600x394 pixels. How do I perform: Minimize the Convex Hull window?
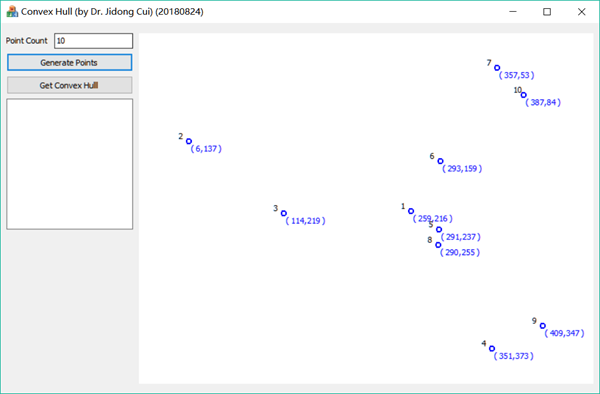pos(513,11)
